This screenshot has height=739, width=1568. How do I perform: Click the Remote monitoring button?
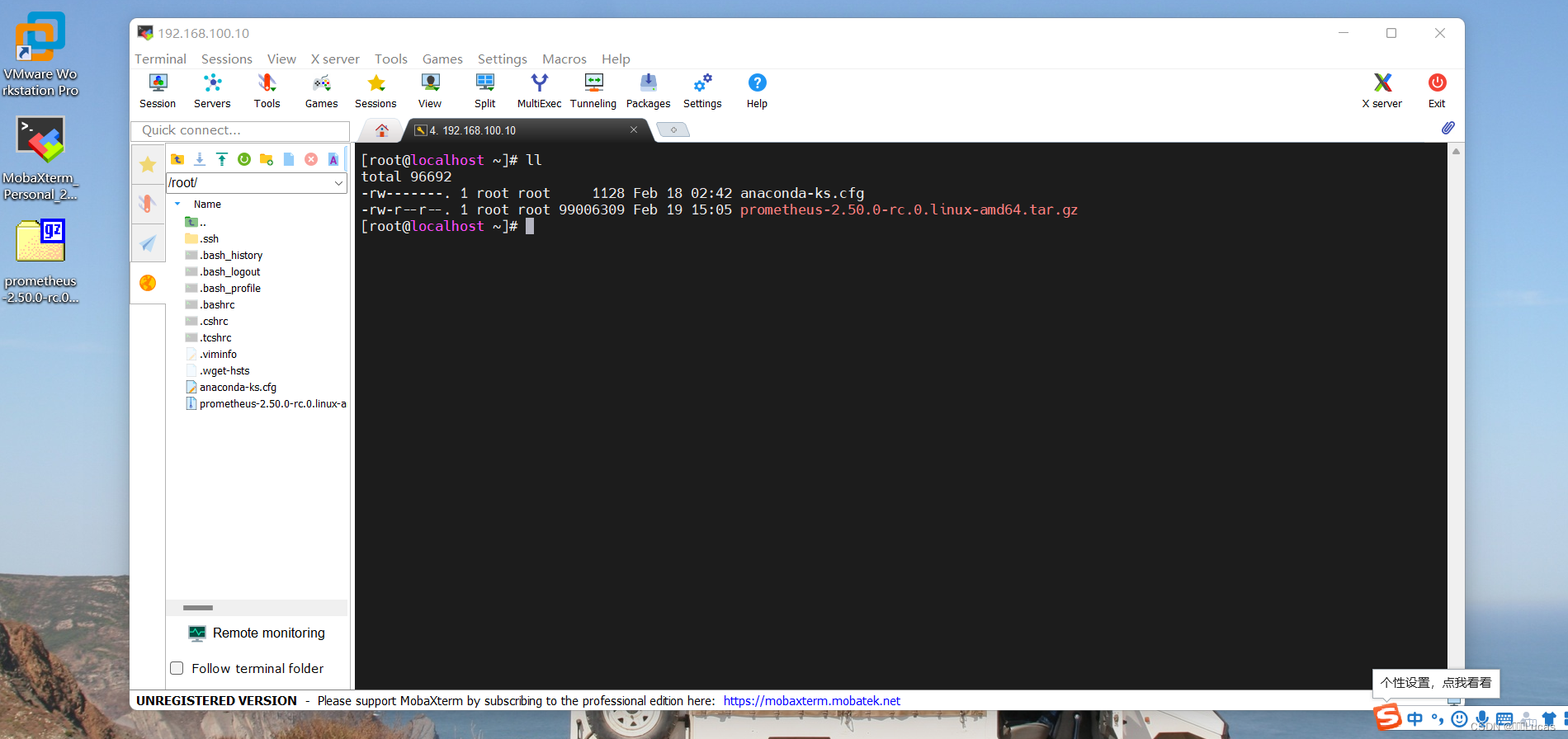pos(257,633)
